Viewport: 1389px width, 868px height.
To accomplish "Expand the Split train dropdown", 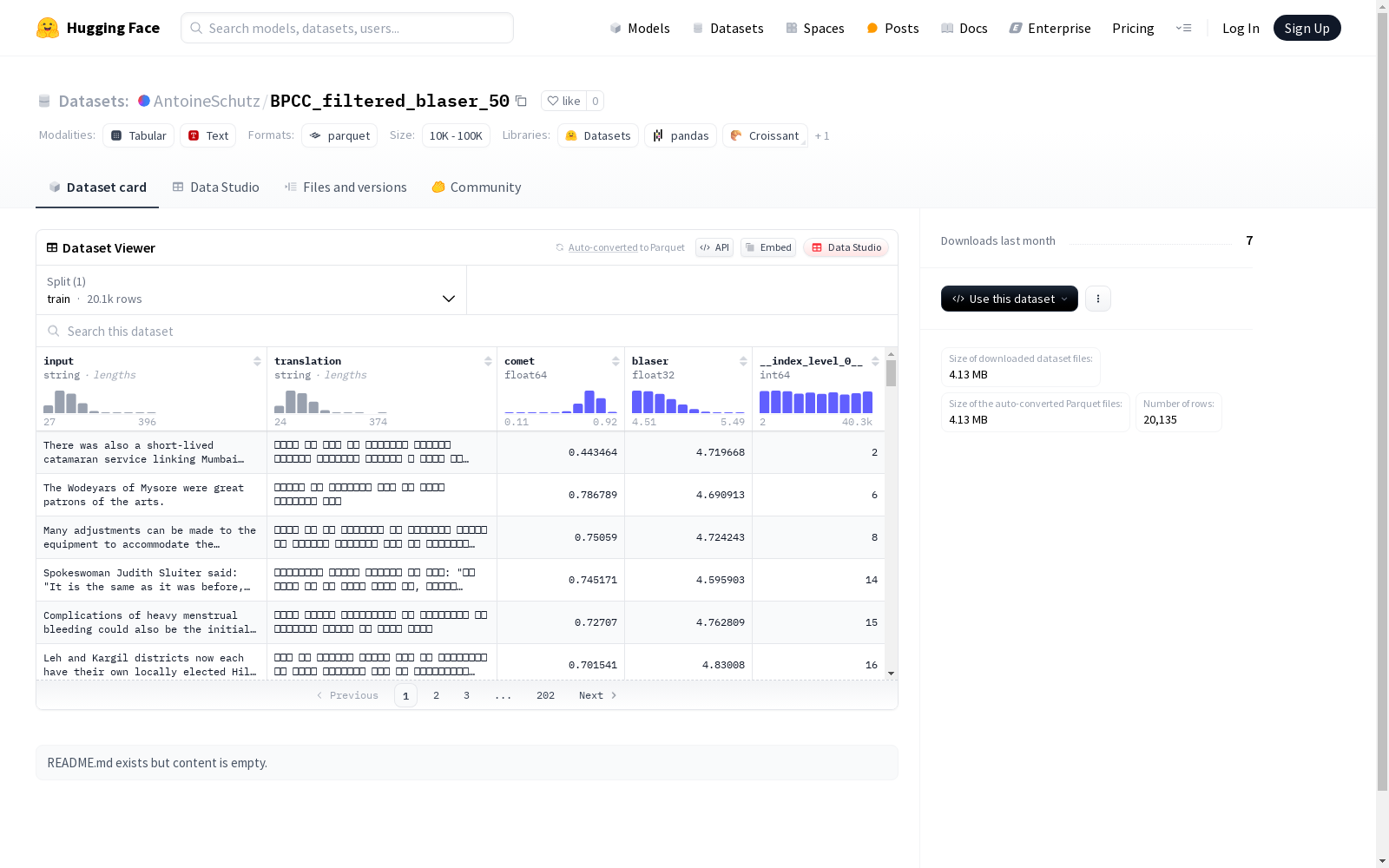I will [x=252, y=290].
